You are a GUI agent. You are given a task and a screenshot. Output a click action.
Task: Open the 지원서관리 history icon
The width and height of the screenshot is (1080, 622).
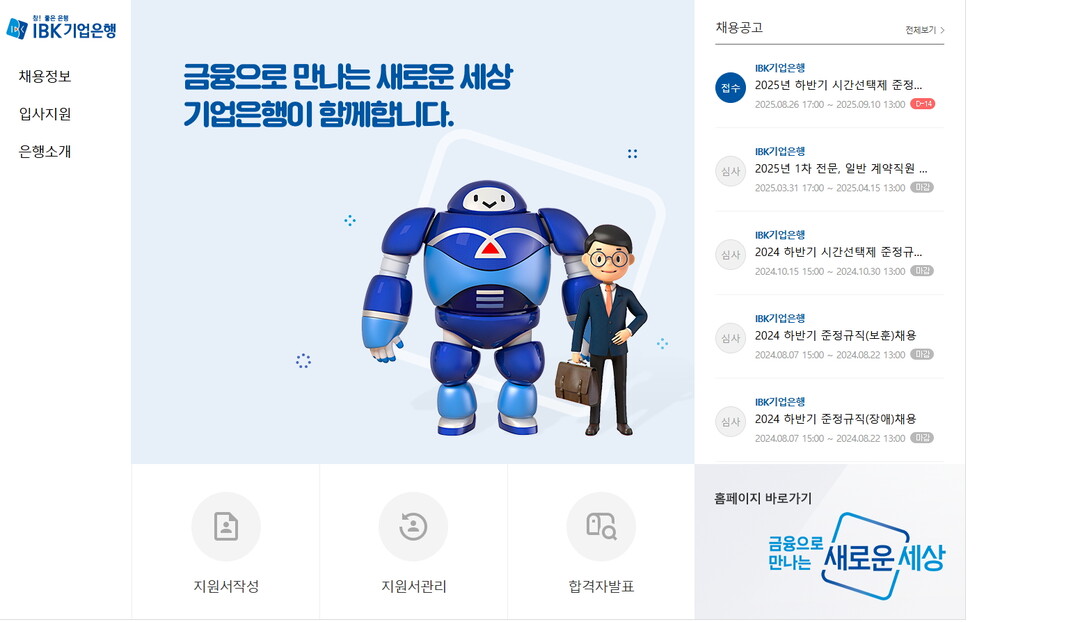pos(413,527)
